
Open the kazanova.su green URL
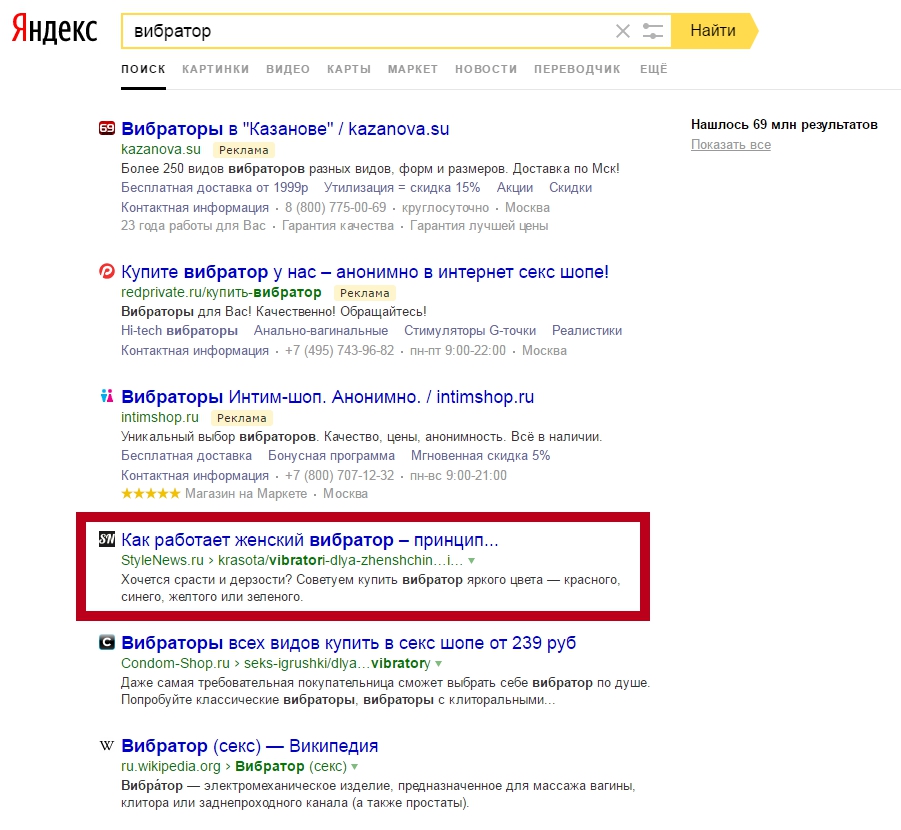[x=161, y=149]
